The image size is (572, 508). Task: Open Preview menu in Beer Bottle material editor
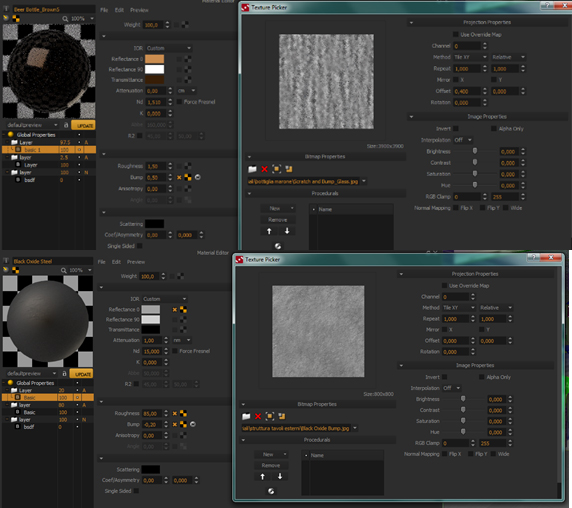(139, 10)
